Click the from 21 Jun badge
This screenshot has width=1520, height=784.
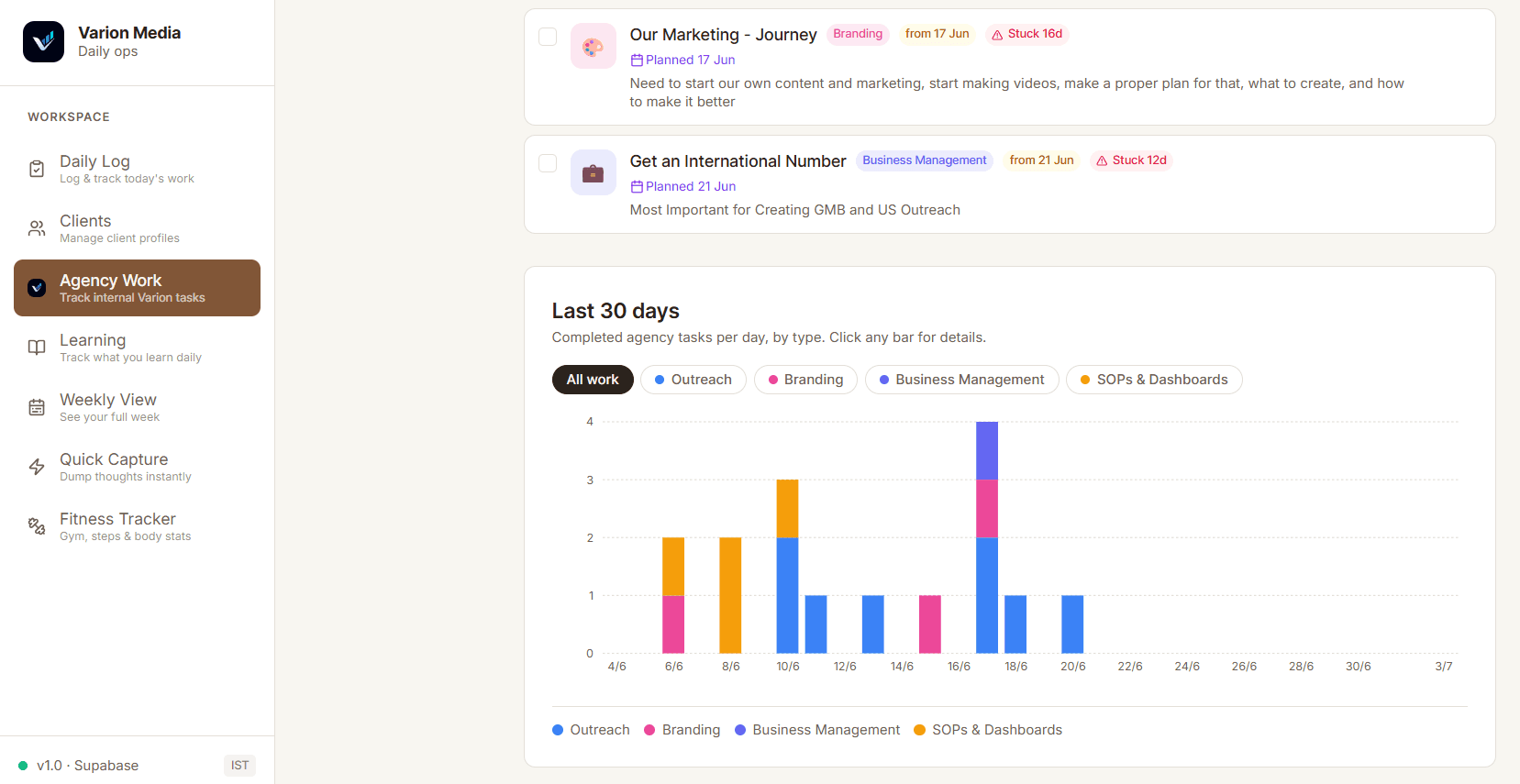(x=1041, y=160)
